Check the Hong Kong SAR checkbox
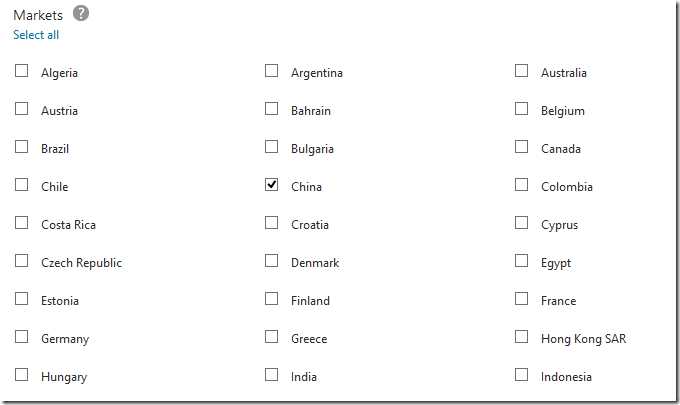This screenshot has height=405, width=680. coord(522,337)
